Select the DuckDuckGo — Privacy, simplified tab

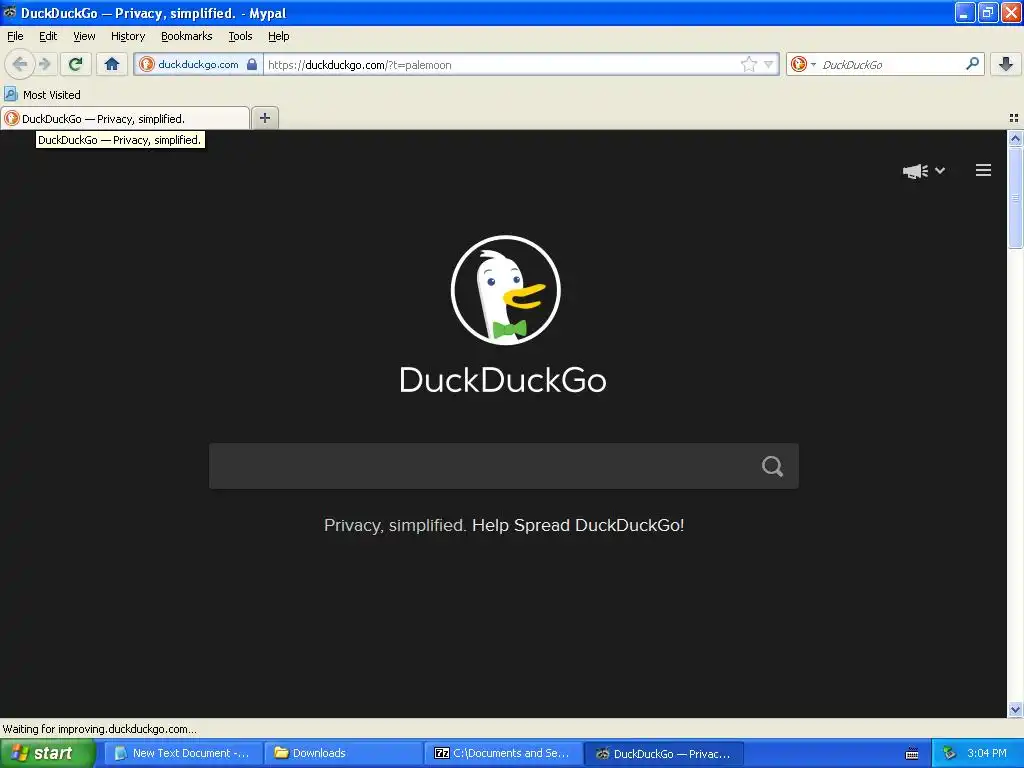click(124, 118)
